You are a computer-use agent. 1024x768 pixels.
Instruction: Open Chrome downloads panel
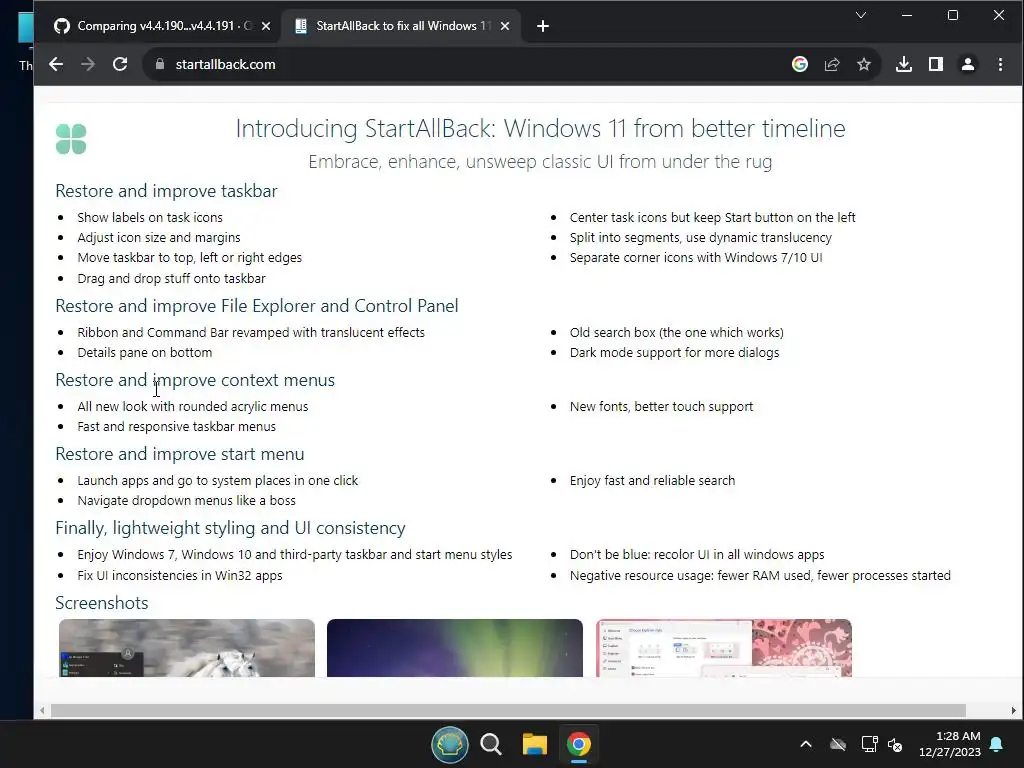click(904, 64)
